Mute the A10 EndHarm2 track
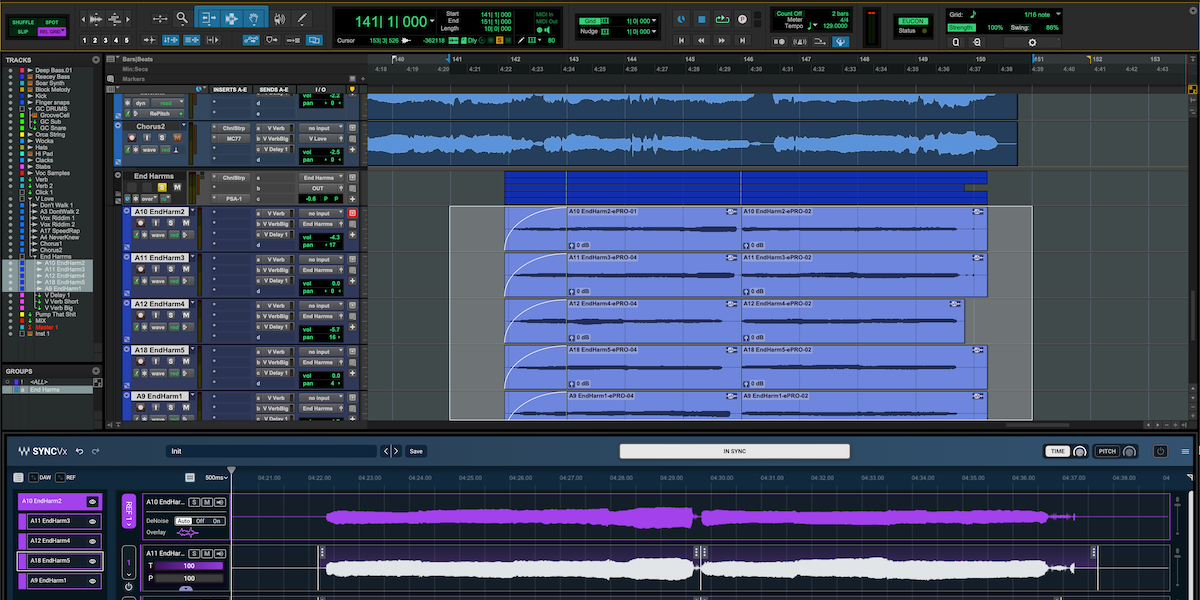1200x600 pixels. click(x=206, y=503)
